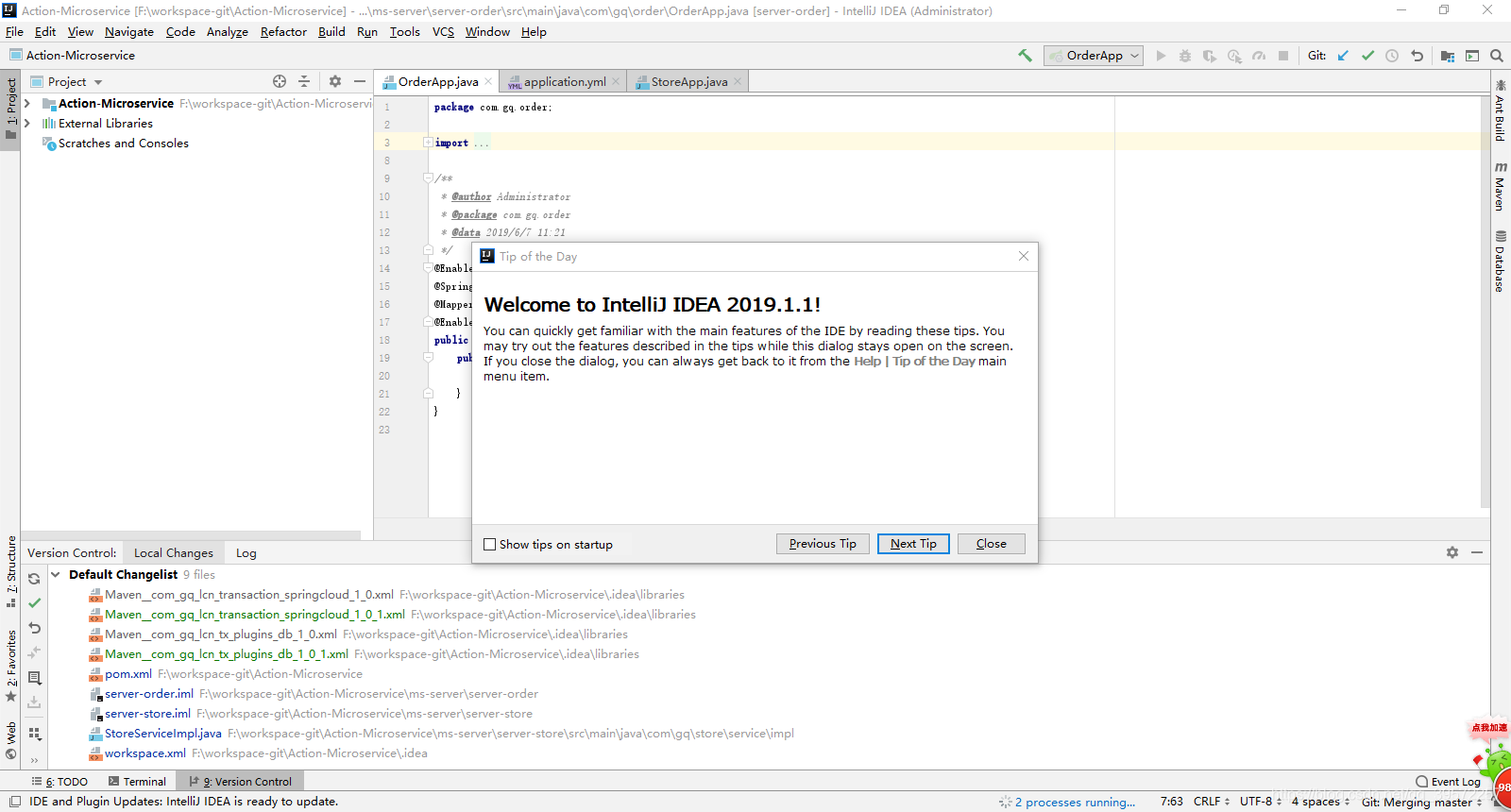Toggle Show tips on startup checkbox
The image size is (1511, 812).
tap(489, 545)
